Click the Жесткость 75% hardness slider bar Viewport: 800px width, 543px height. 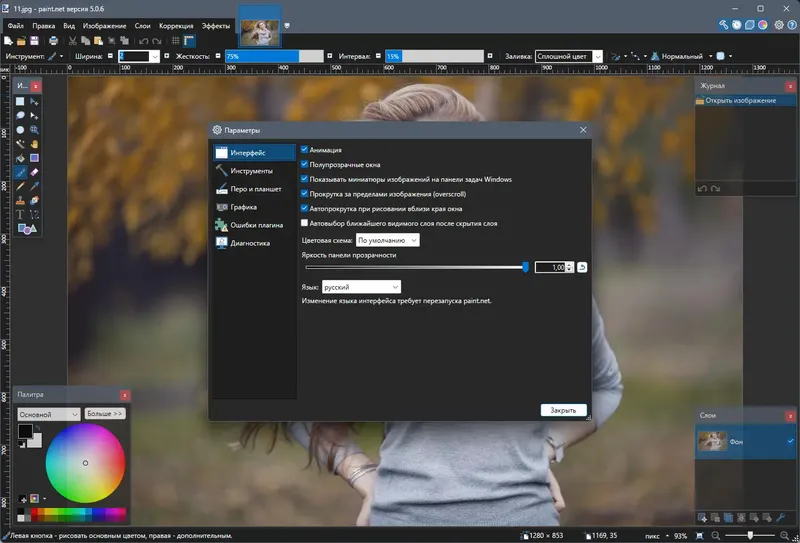click(x=274, y=56)
